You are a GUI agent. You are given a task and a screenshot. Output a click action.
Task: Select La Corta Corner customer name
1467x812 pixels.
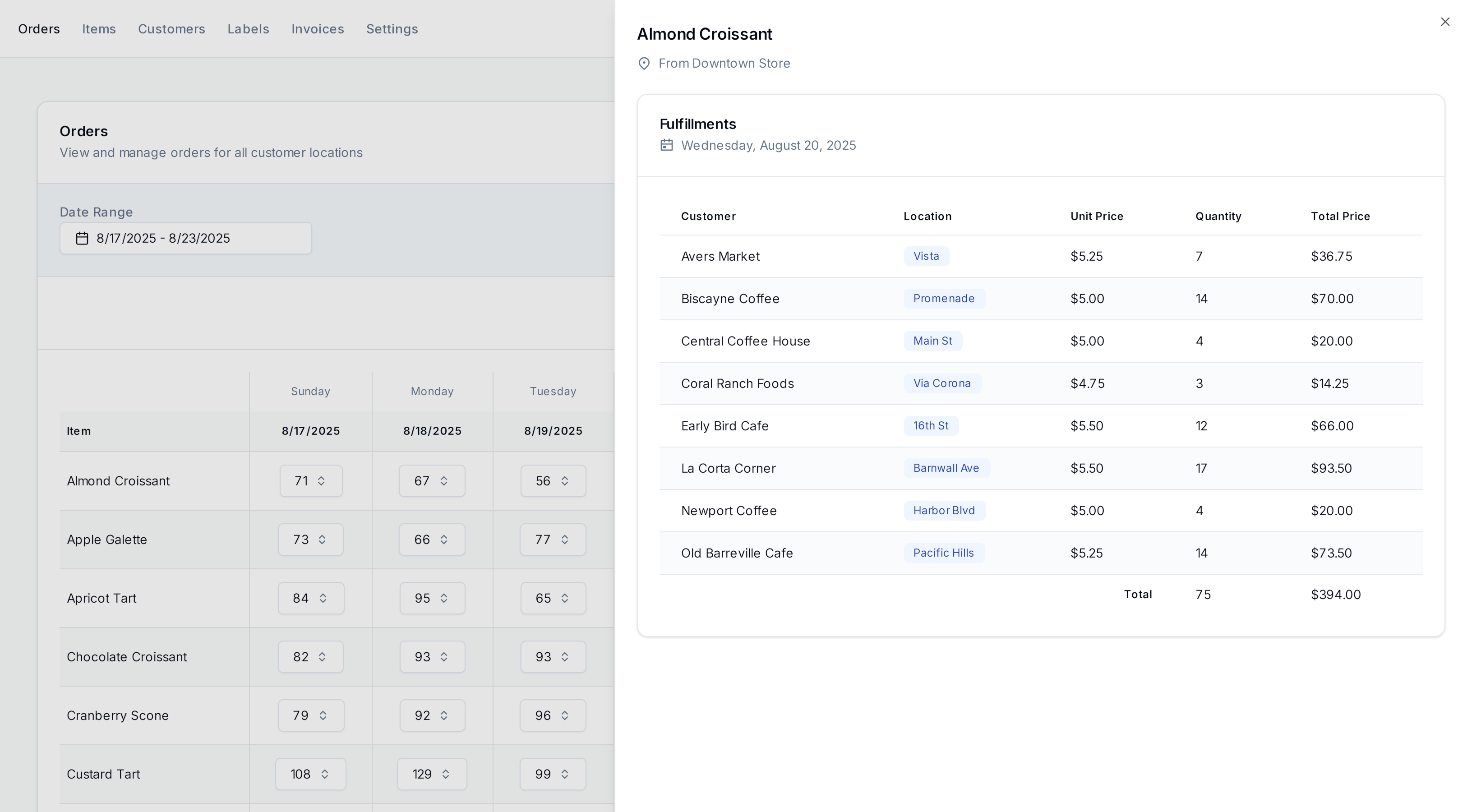729,468
